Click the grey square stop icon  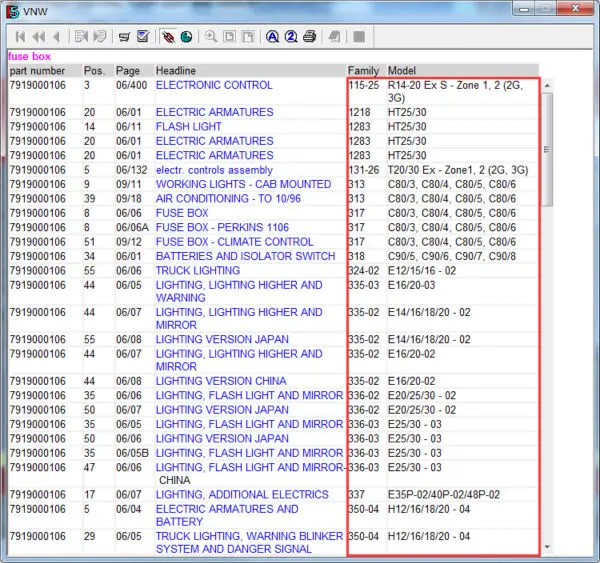click(x=359, y=37)
